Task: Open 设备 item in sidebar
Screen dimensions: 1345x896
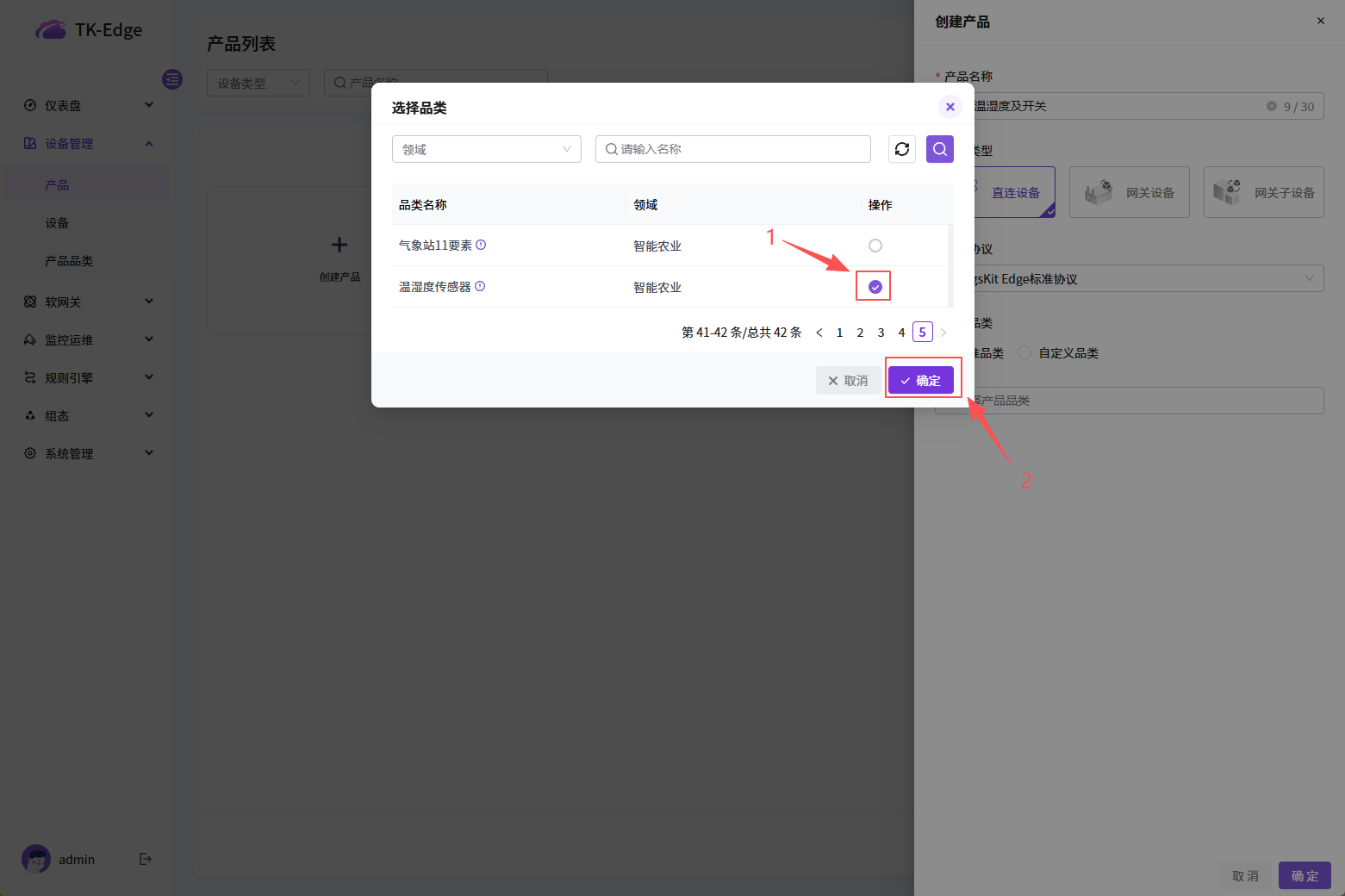Action: click(57, 223)
